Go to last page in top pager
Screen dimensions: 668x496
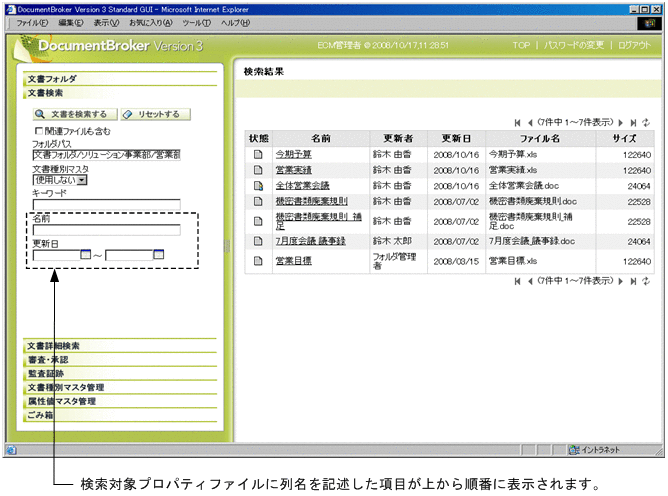[x=634, y=122]
